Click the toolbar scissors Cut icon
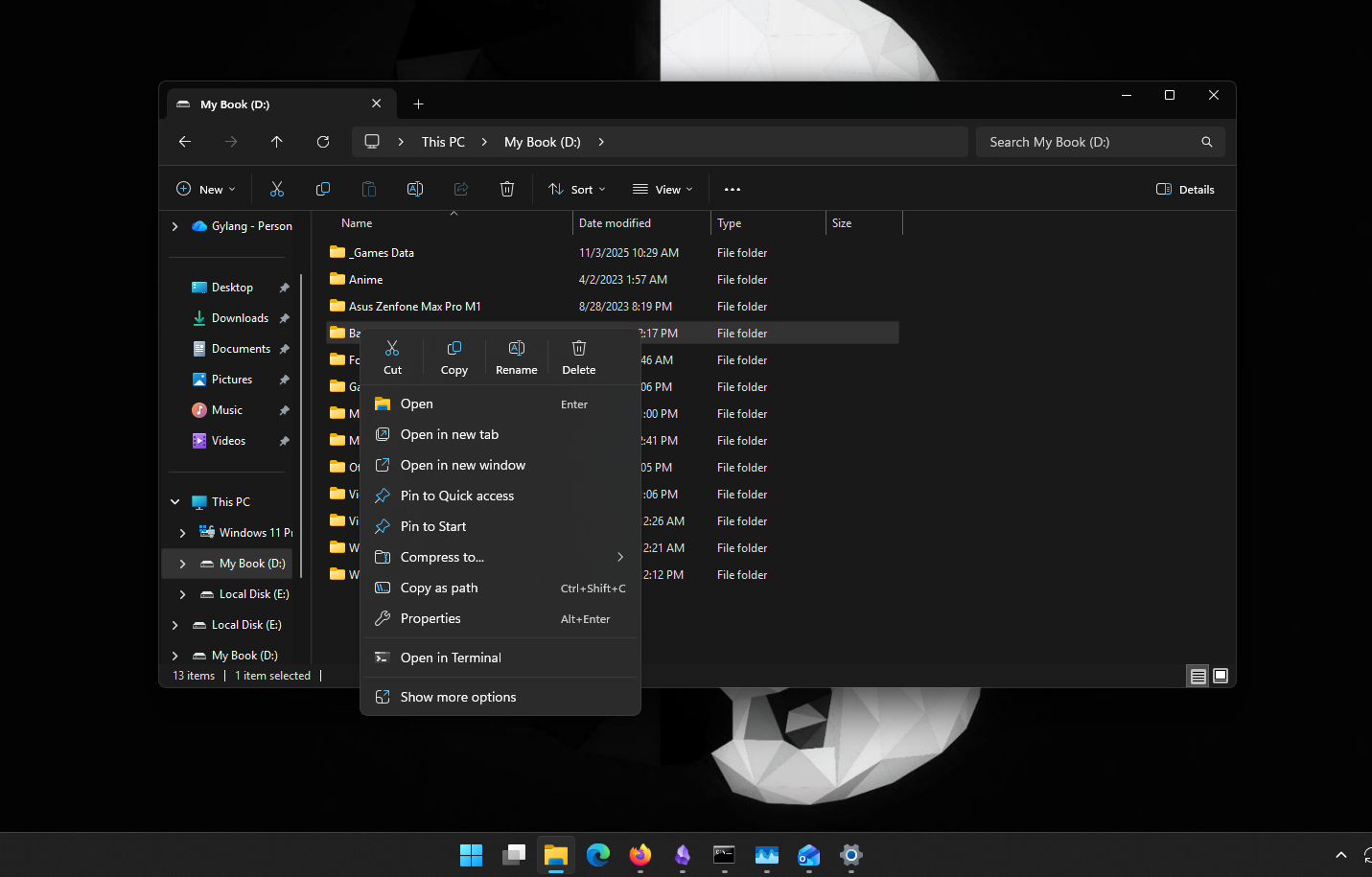Viewport: 1372px width, 877px height. 277,190
